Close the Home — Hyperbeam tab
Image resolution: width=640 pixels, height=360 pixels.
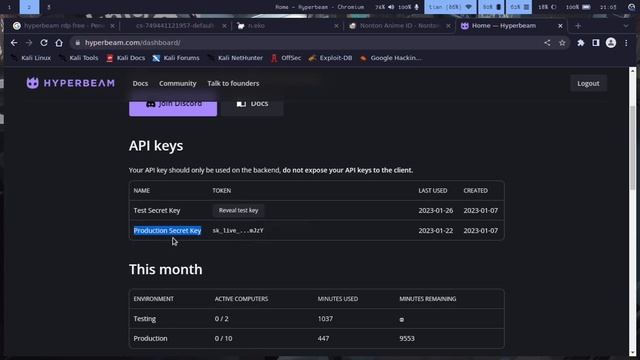coord(560,26)
